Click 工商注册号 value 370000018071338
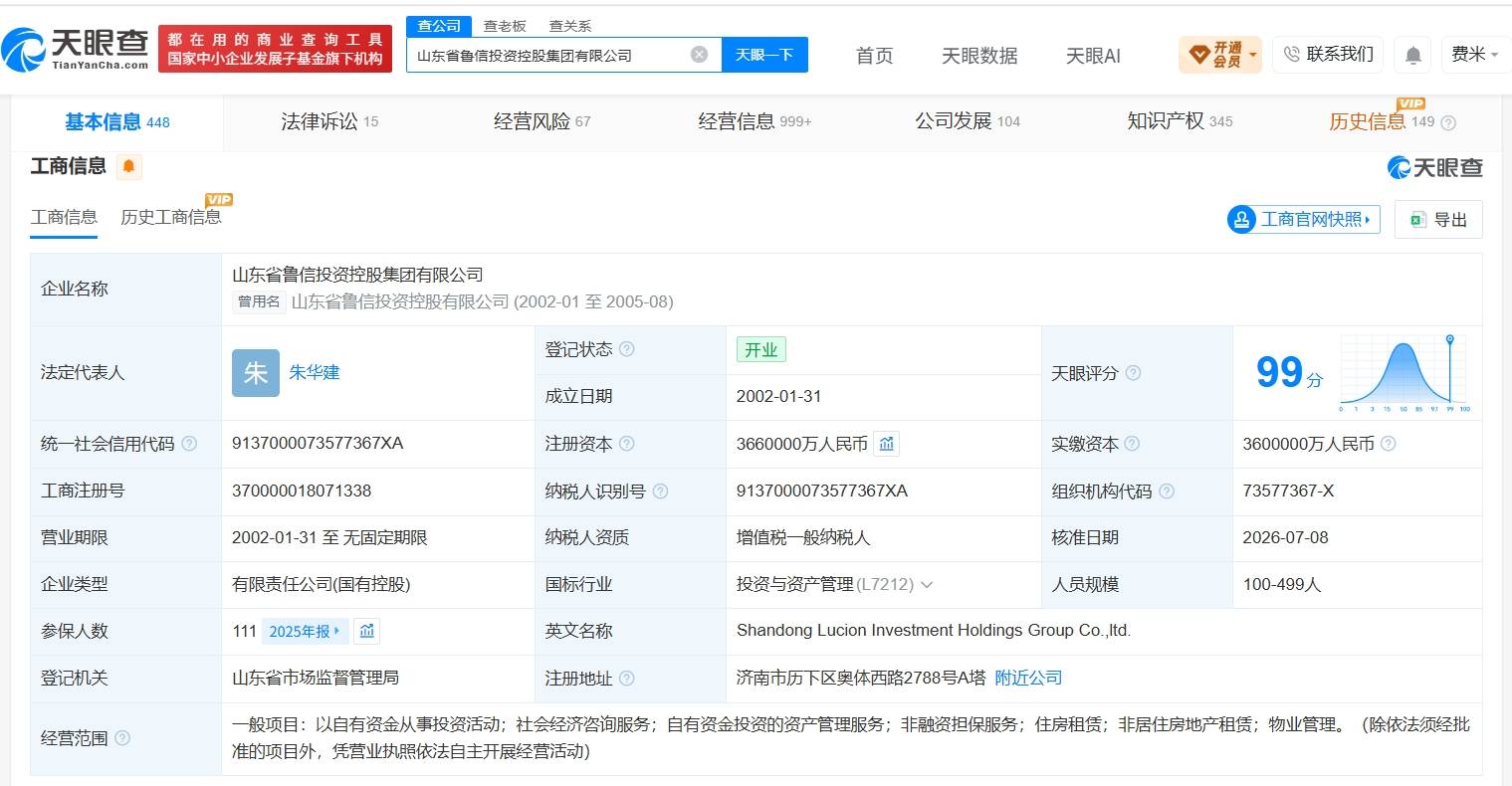1512x786 pixels. (302, 491)
